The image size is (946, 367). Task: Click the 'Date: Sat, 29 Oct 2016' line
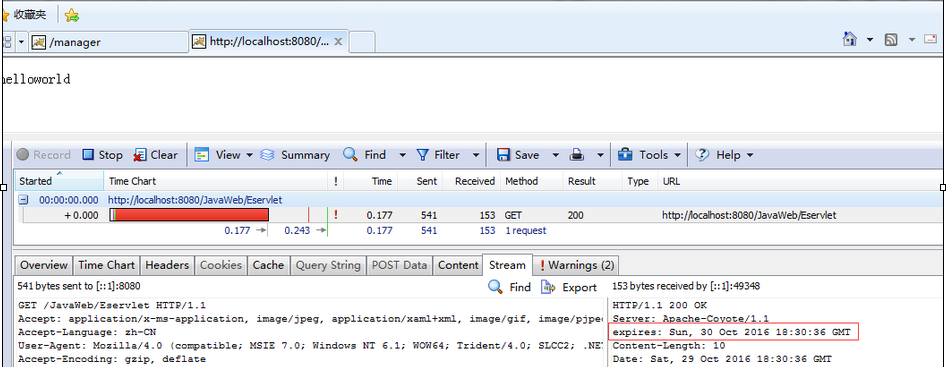click(721, 359)
